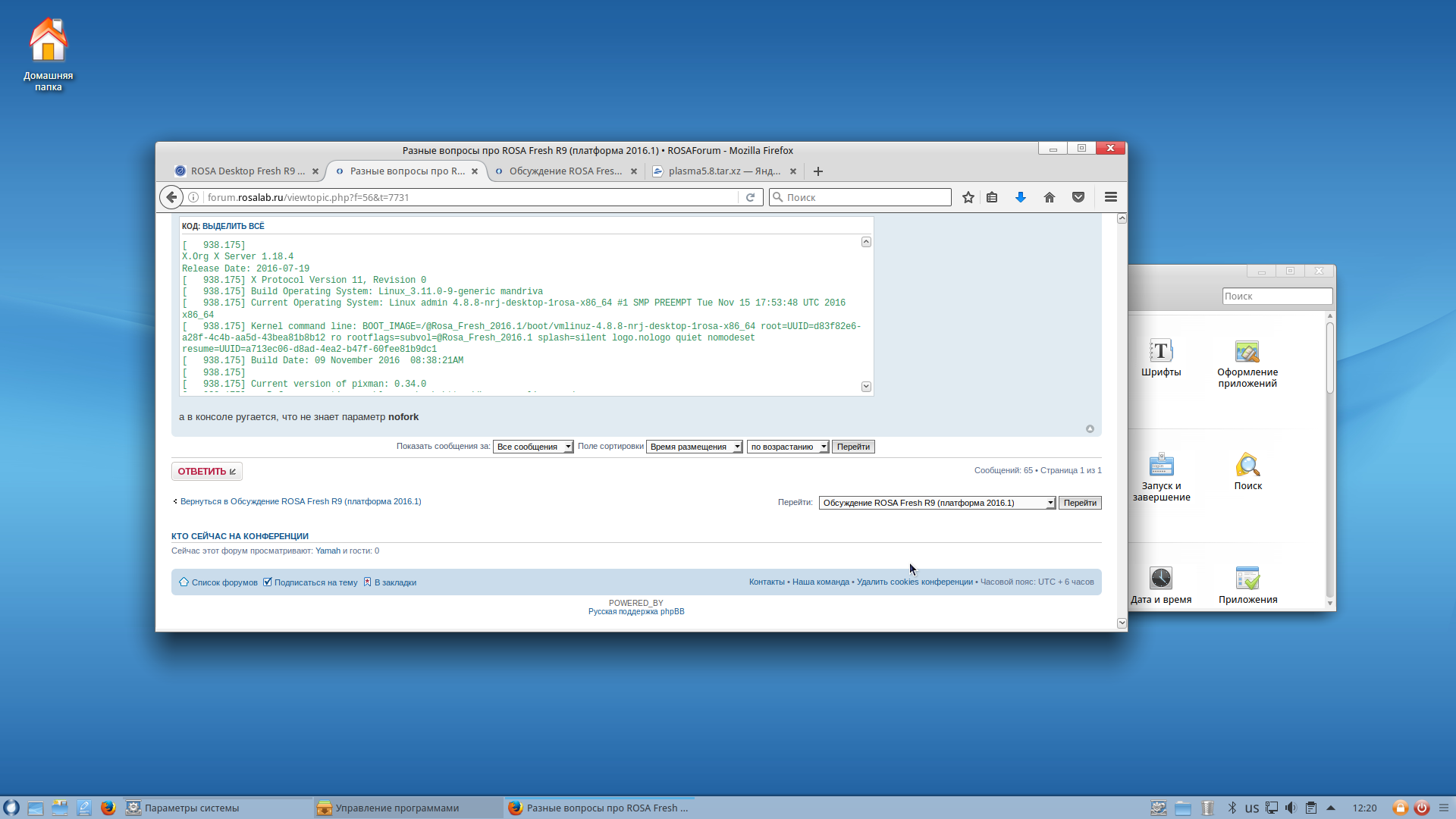This screenshot has width=1456, height=819.
Task: Open Дата и время settings icon
Action: coord(1161,579)
